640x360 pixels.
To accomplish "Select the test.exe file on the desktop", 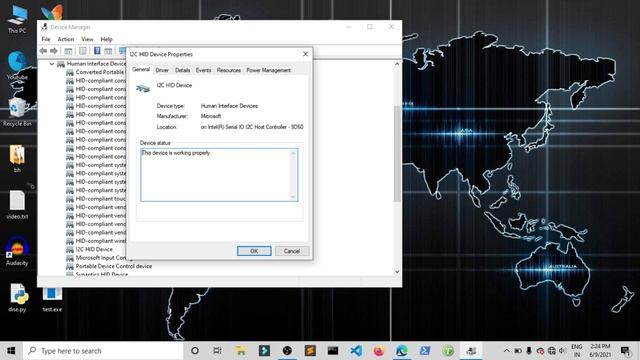I will [52, 300].
